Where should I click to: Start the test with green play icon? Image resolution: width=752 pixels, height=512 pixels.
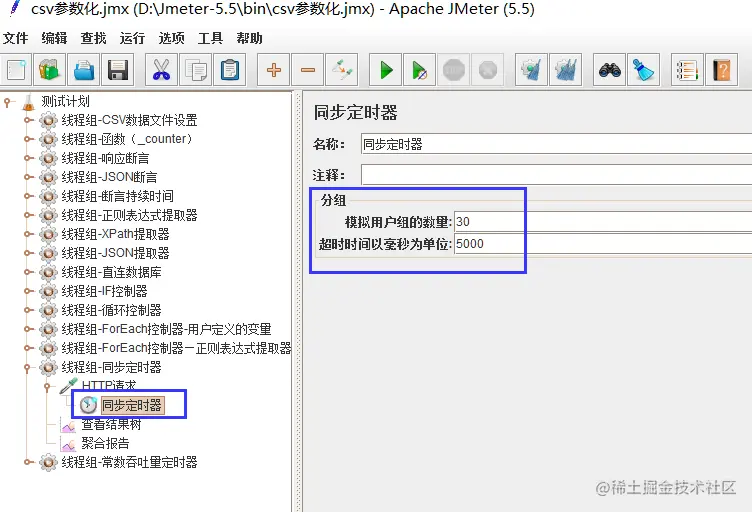(386, 70)
